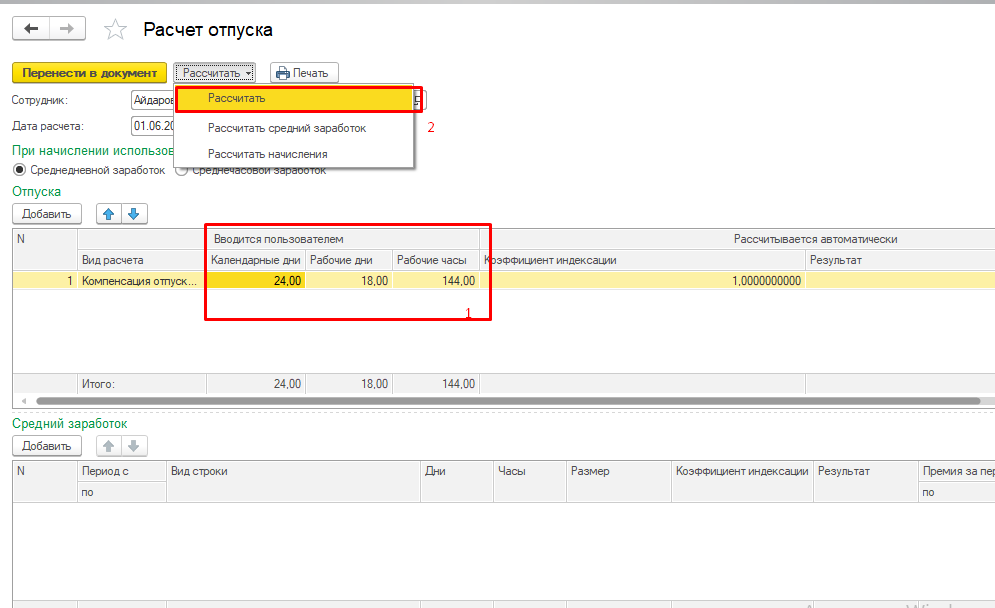
Task: Click Добавить in the Отпуска section
Action: (x=47, y=214)
